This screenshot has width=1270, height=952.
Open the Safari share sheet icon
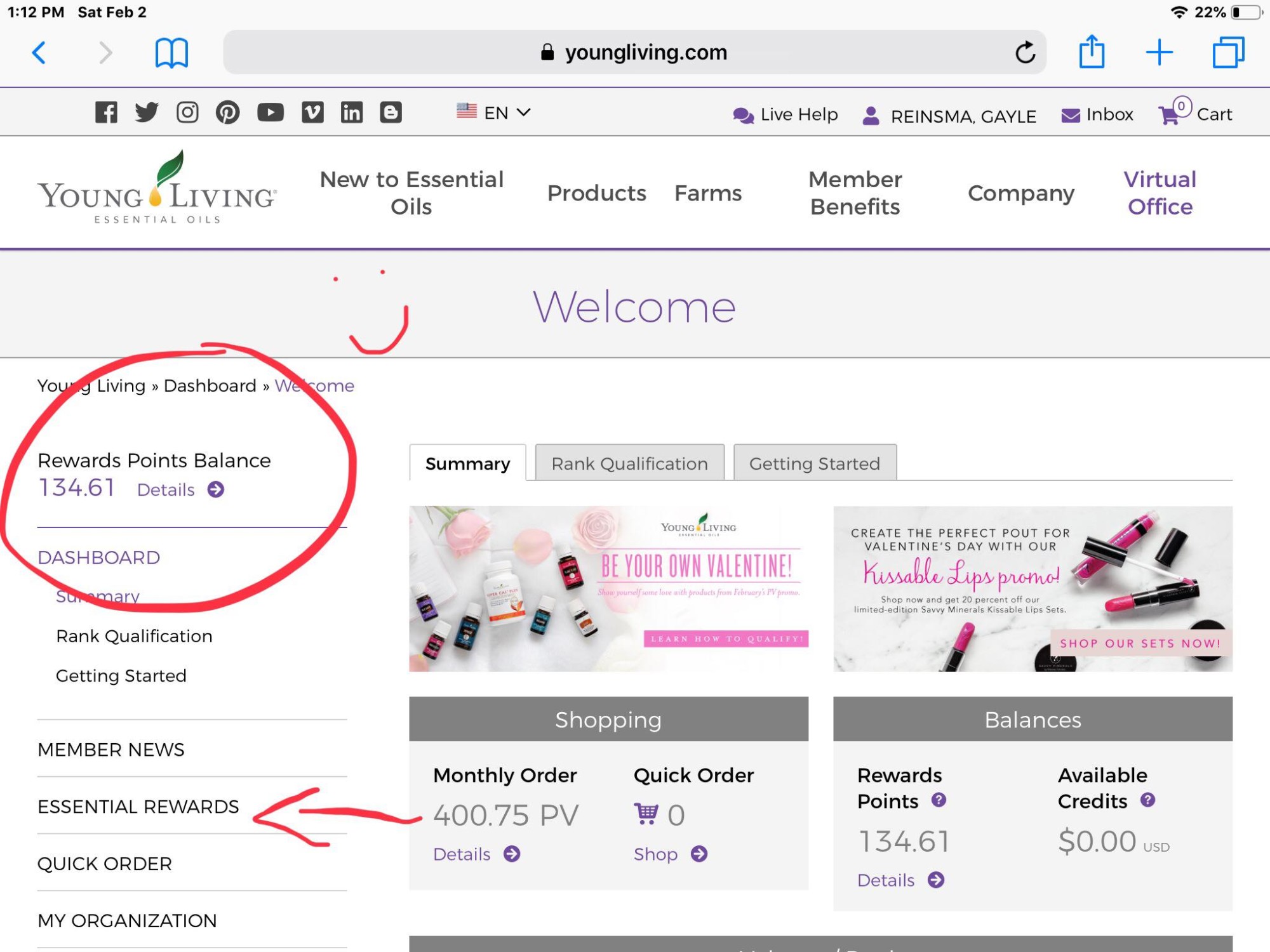[x=1092, y=51]
